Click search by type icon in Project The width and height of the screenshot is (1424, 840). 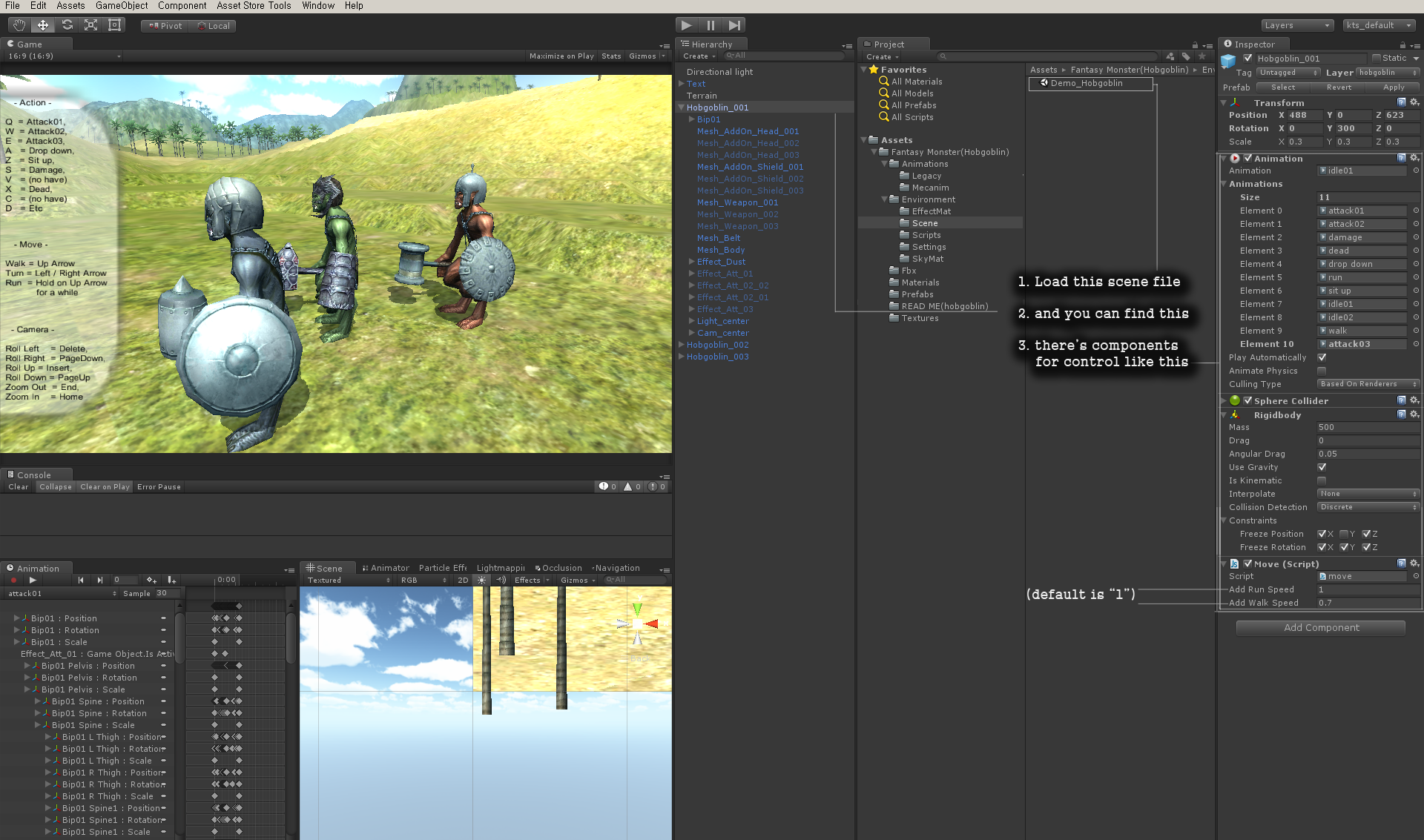point(1170,56)
